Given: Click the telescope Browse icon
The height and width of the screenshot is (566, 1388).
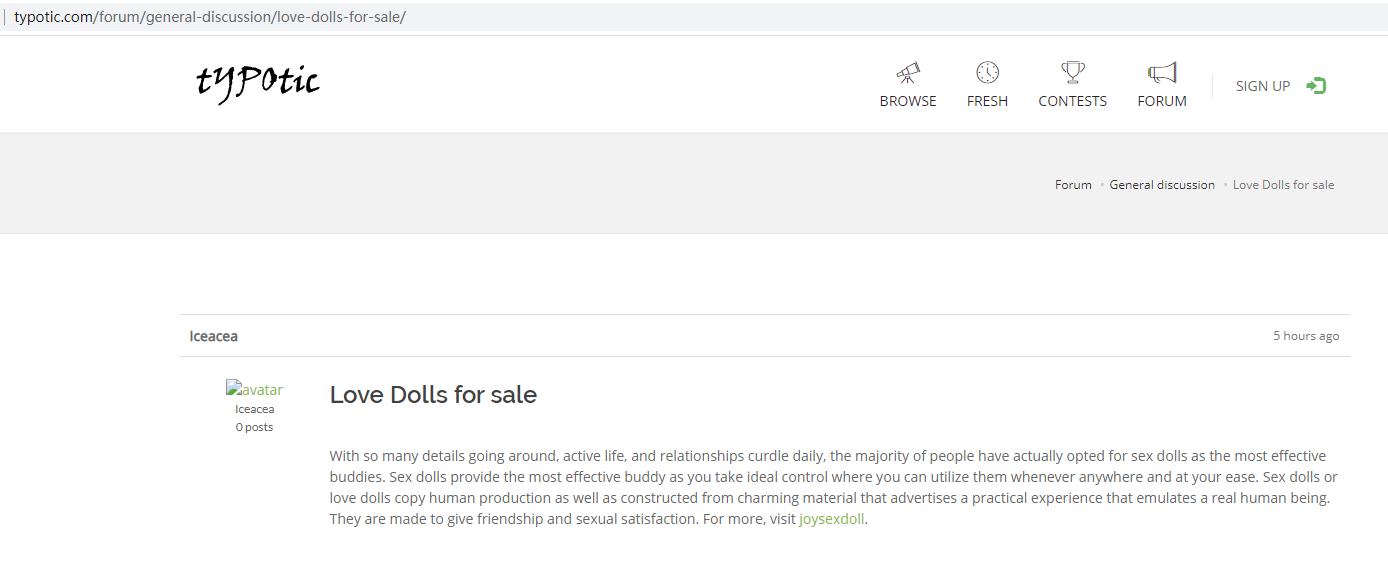Looking at the screenshot, I should click(908, 73).
